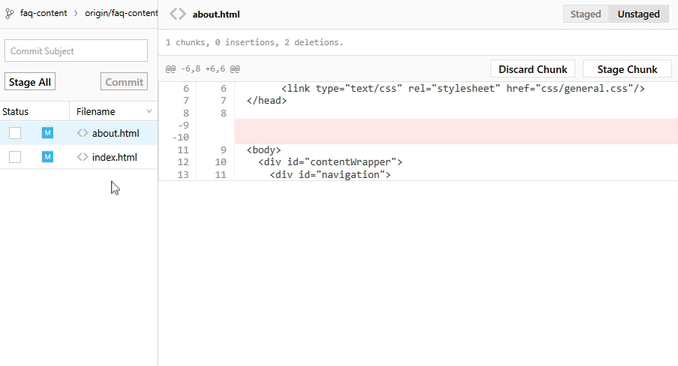
Task: Click the code brackets icon next to about.html header
Action: coord(177,14)
